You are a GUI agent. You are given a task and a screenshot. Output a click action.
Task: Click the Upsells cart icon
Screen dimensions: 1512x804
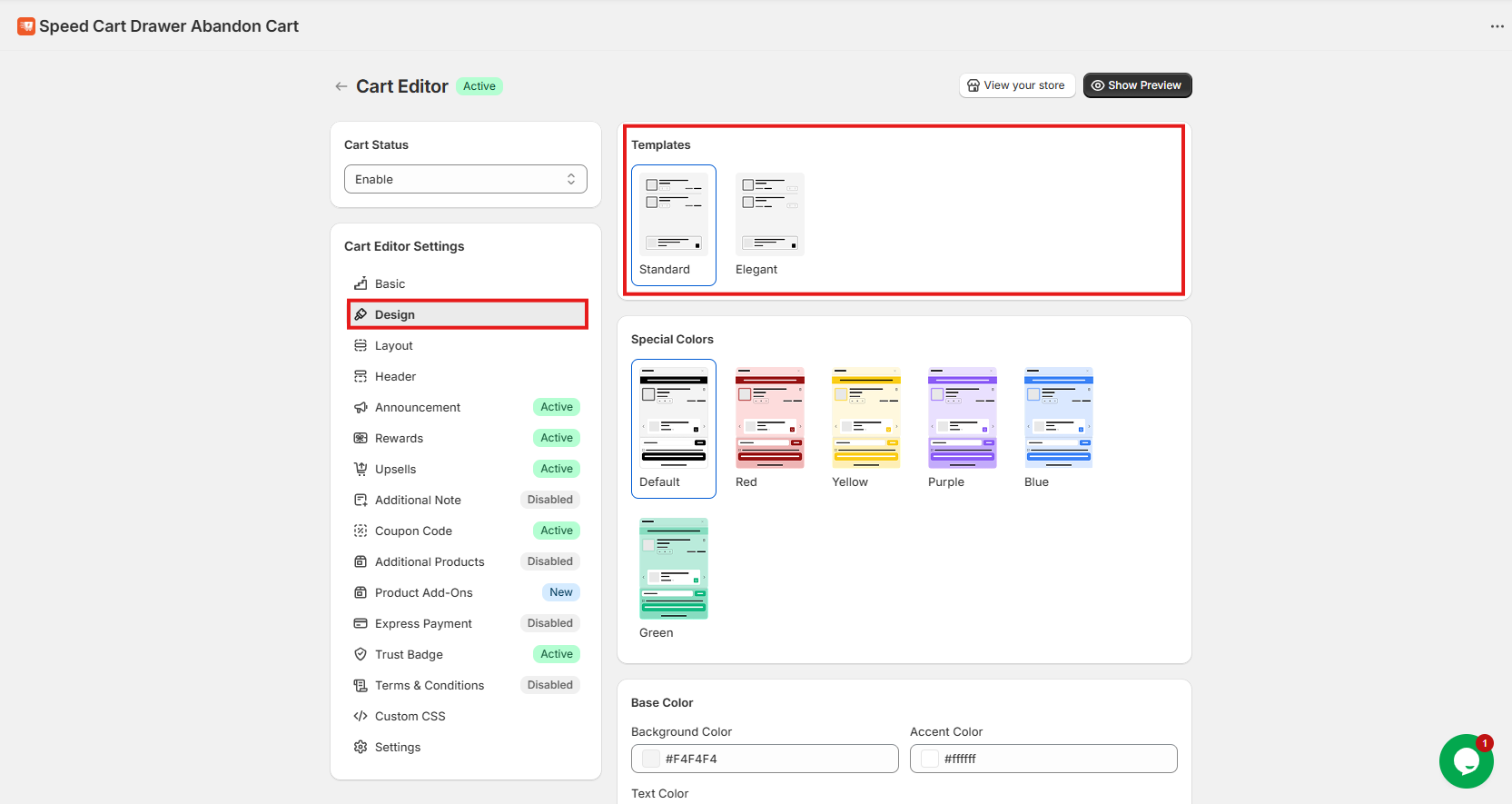pyautogui.click(x=361, y=469)
